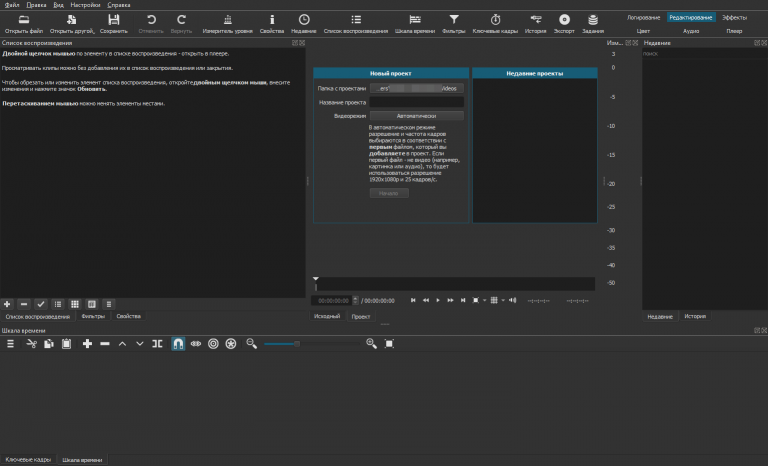768x466 pixels.
Task: Switch to Логирование layout
Action: (x=643, y=18)
